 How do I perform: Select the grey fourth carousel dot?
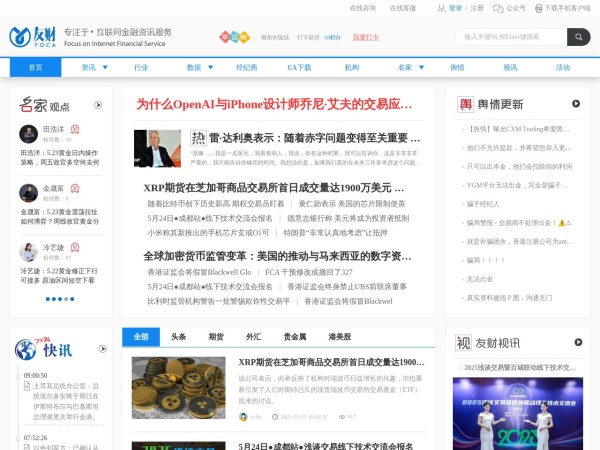point(66,299)
